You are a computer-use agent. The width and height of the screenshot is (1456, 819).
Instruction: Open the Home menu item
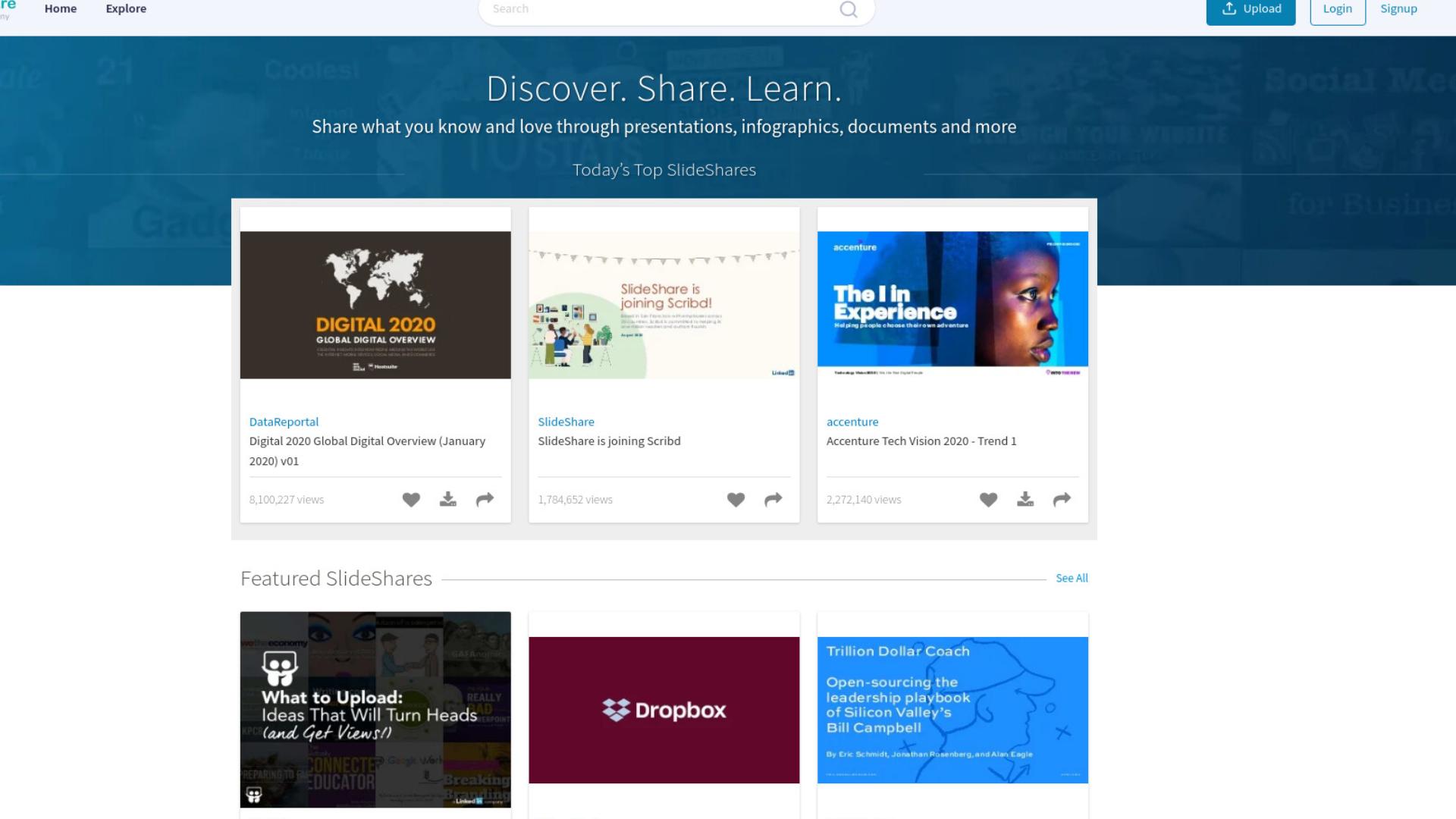(x=61, y=9)
